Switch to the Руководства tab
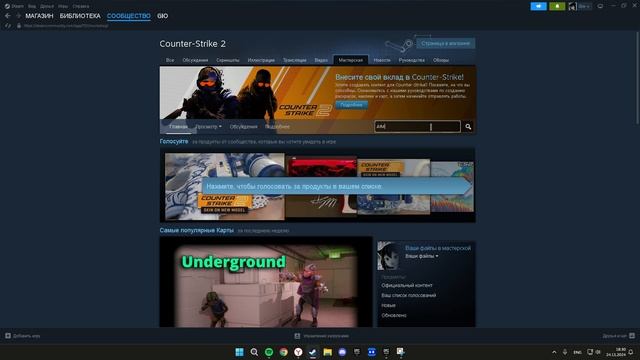640x360 pixels. point(411,60)
